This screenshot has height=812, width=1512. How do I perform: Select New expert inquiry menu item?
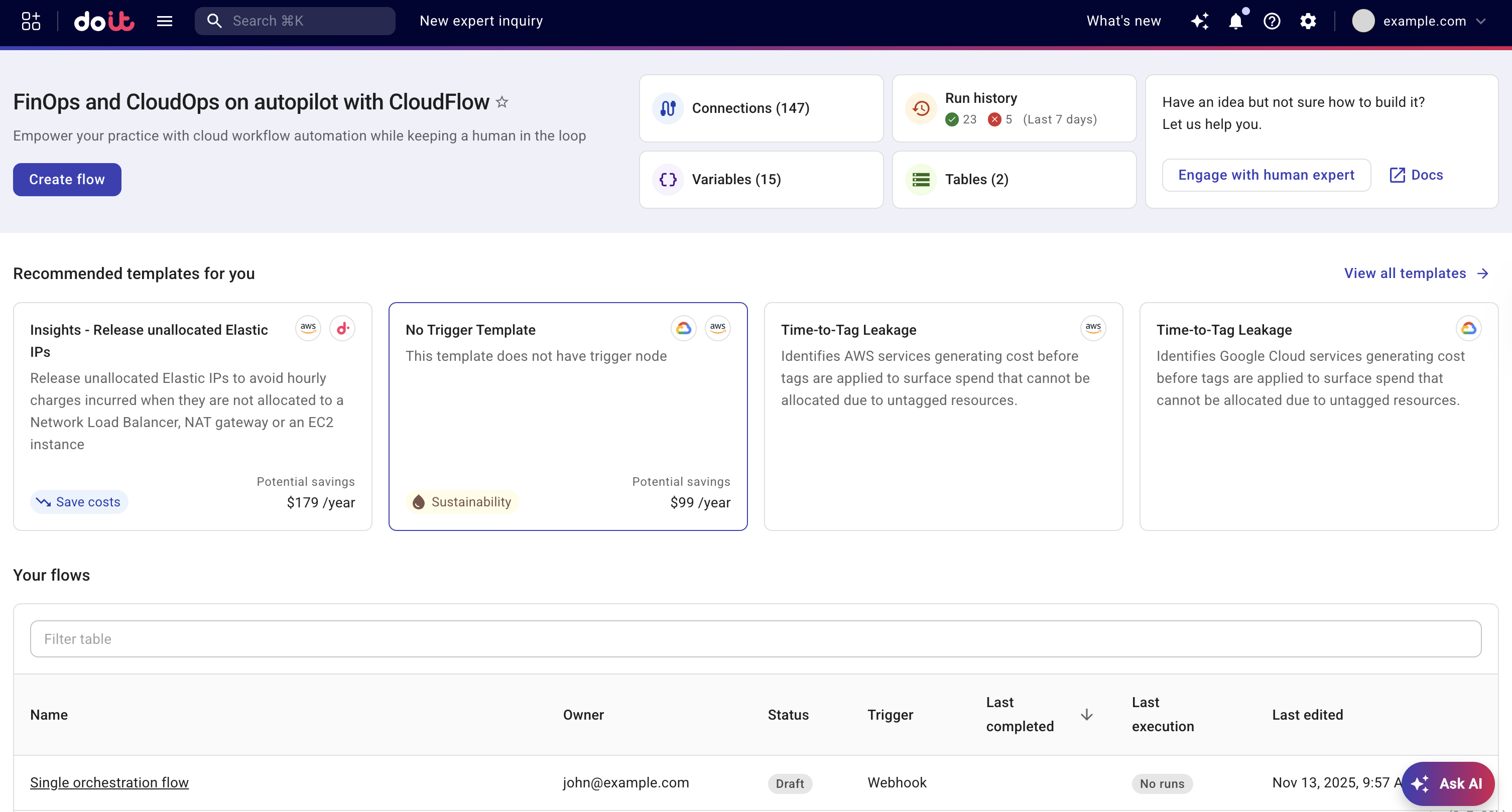[x=481, y=21]
